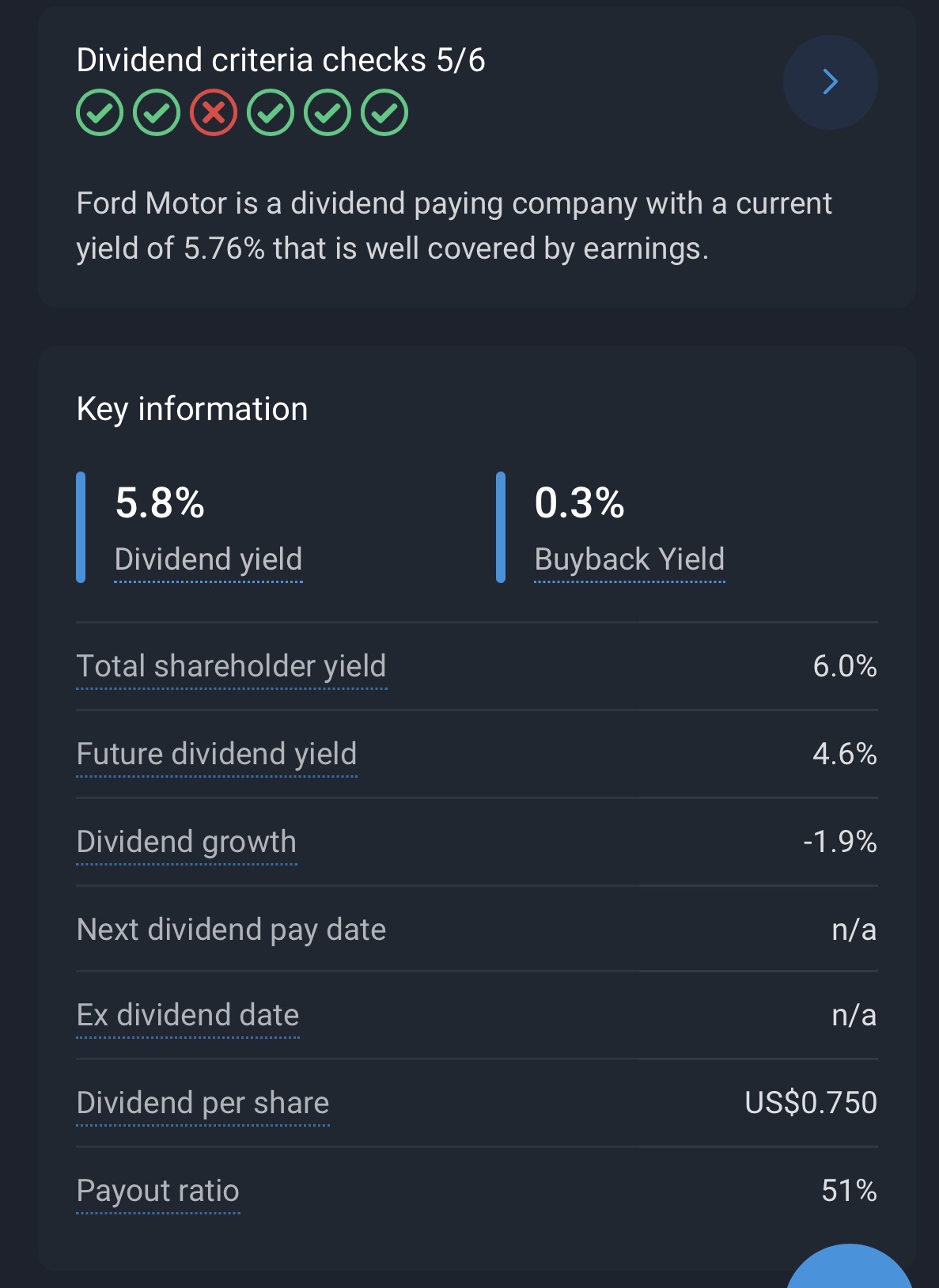Click the 0.3% buyback yield value
Screen dimensions: 939x1288
[579, 503]
